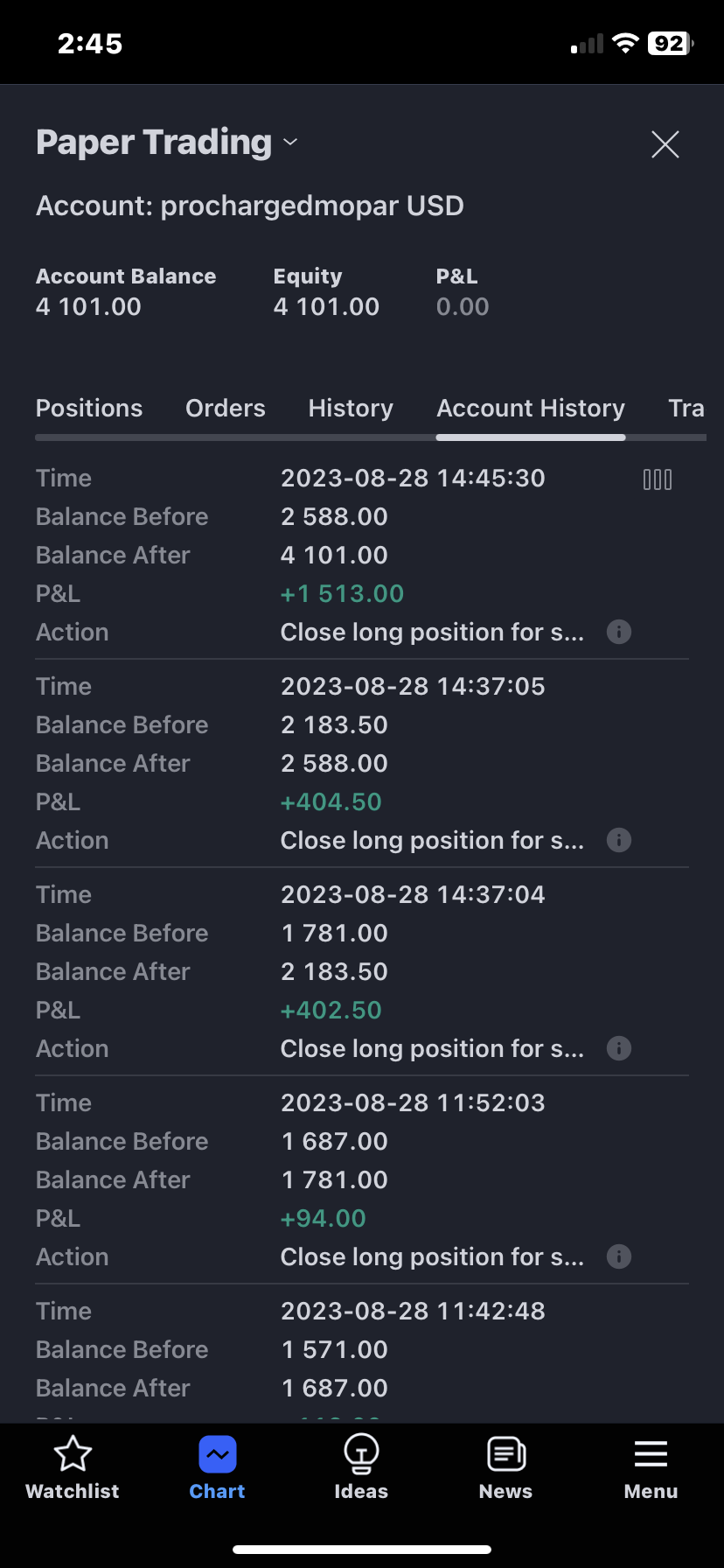Open the History tab

[351, 409]
